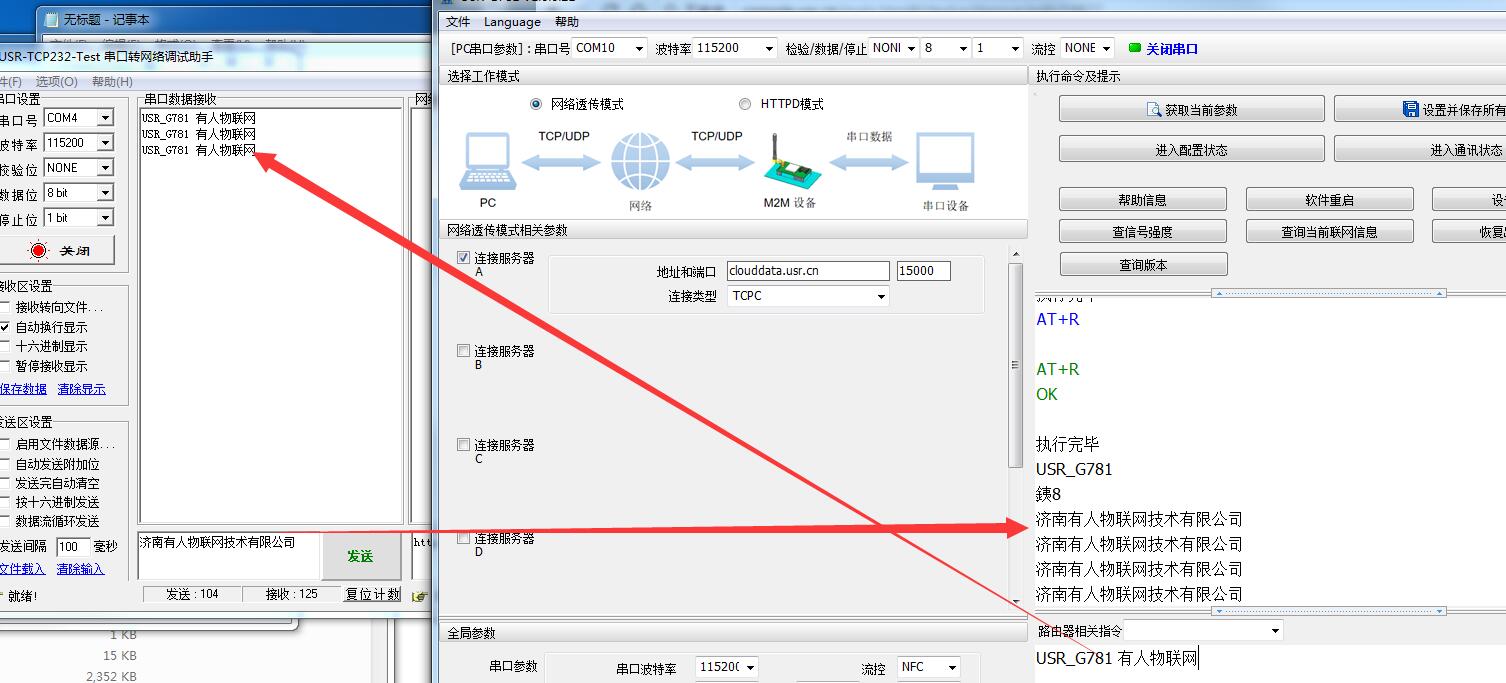Click green 发送 send button

click(360, 556)
